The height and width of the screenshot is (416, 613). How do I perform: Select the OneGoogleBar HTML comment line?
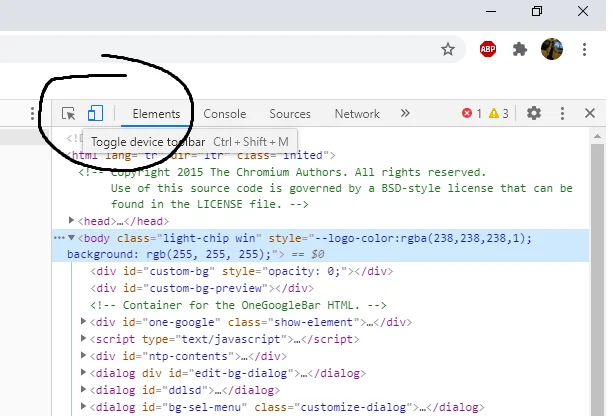238,305
